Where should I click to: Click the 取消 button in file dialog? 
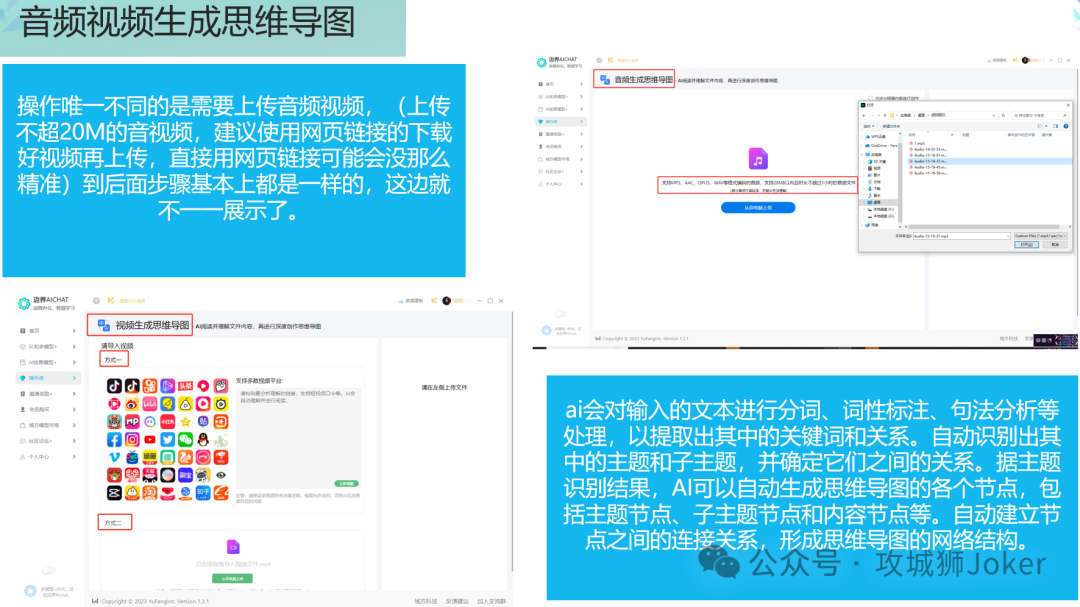pos(1055,245)
